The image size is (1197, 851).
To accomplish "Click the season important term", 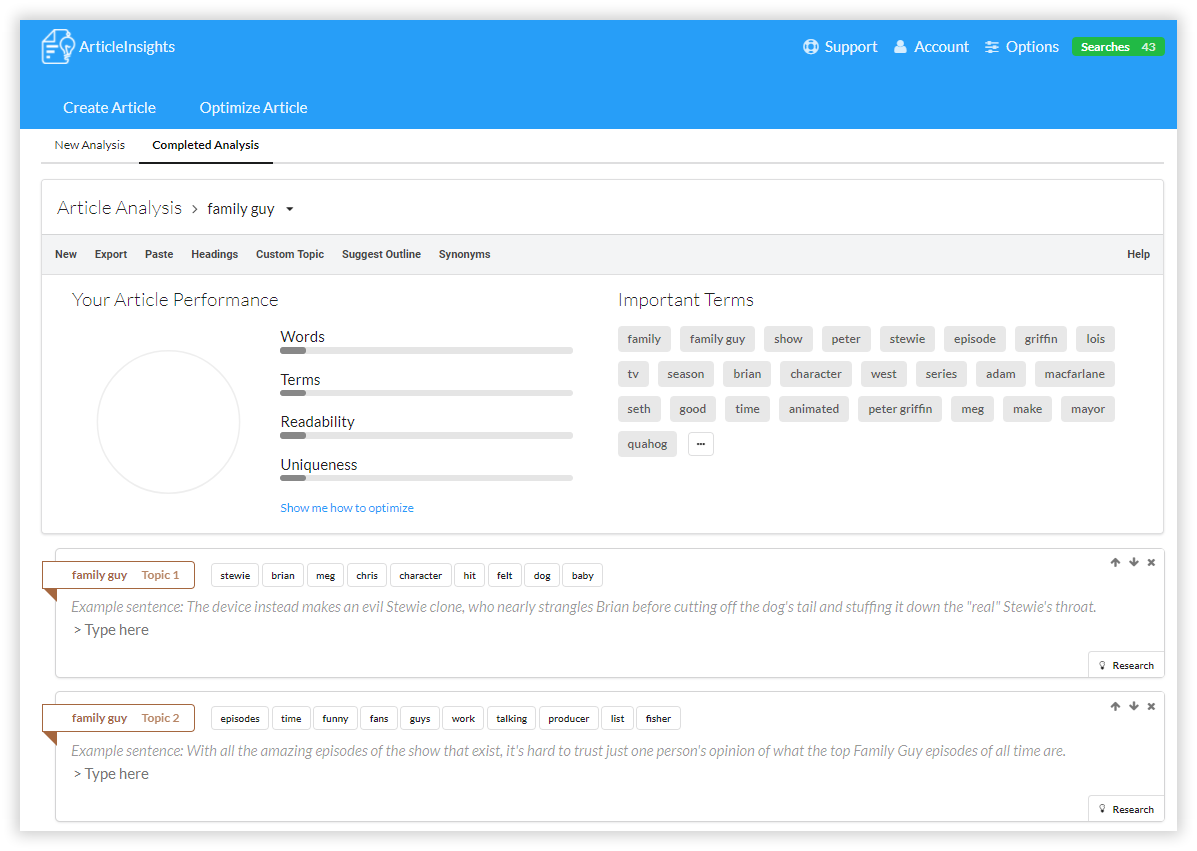I will [x=686, y=374].
